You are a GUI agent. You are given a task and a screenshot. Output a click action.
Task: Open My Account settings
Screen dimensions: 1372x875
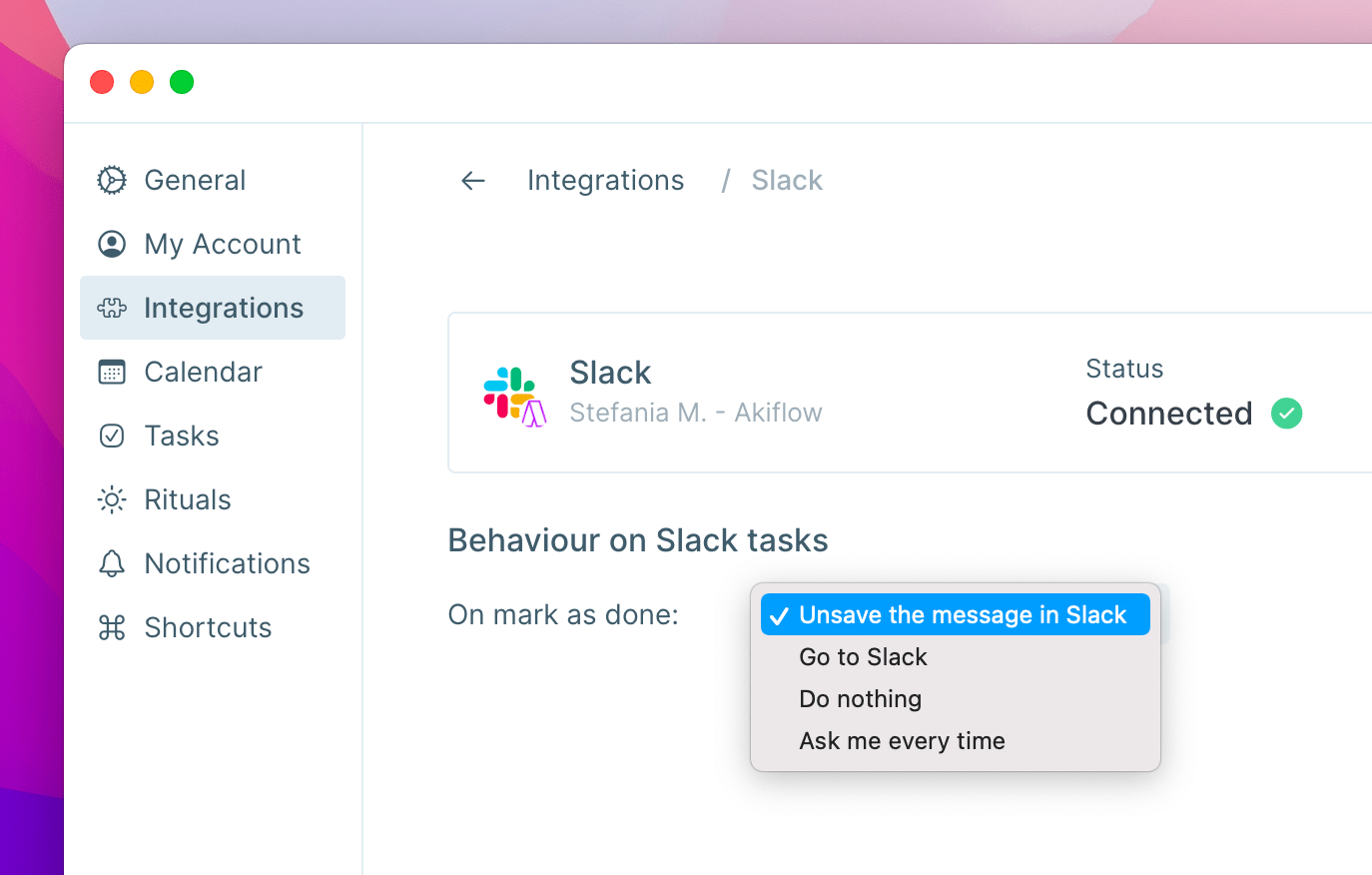[x=213, y=244]
